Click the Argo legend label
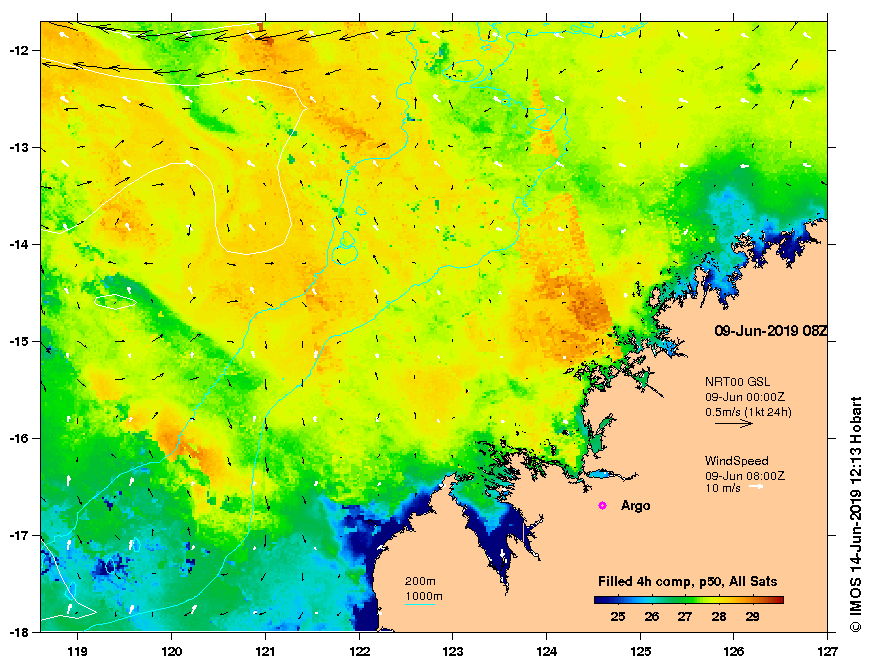Image resolution: width=871 pixels, height=666 pixels. [x=635, y=506]
